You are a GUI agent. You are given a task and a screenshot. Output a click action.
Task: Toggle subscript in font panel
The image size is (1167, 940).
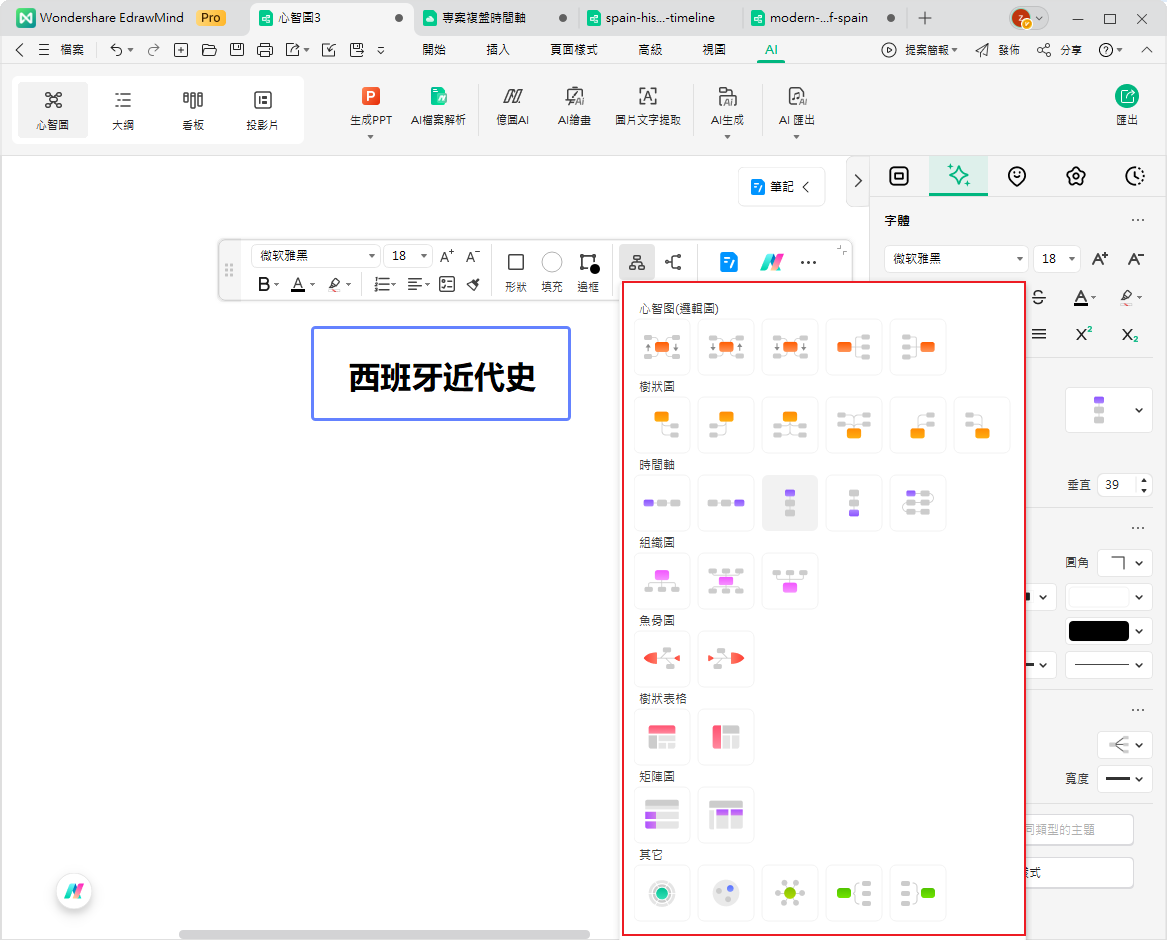tap(1129, 334)
